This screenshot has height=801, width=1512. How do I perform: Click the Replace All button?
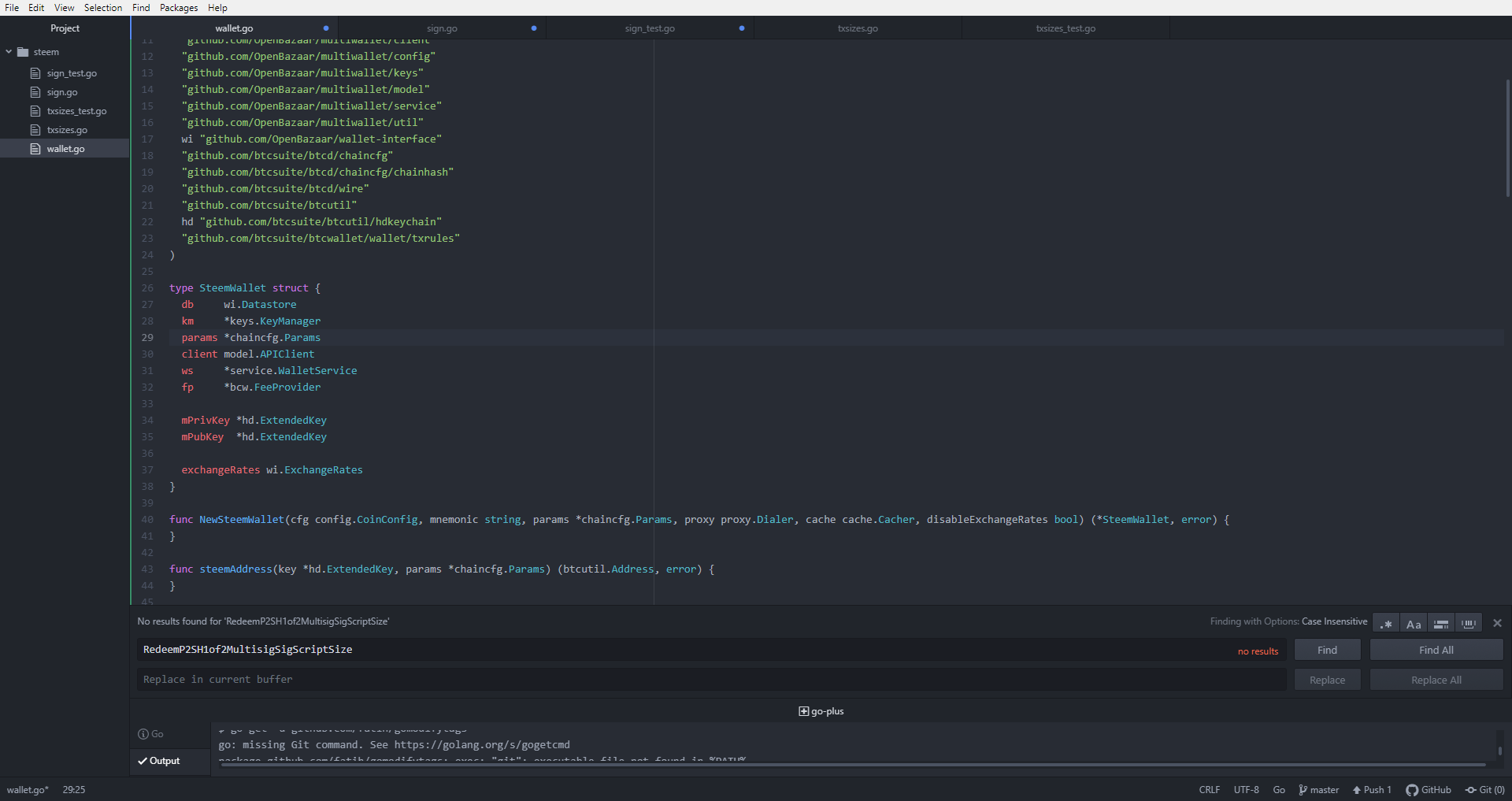click(x=1436, y=680)
